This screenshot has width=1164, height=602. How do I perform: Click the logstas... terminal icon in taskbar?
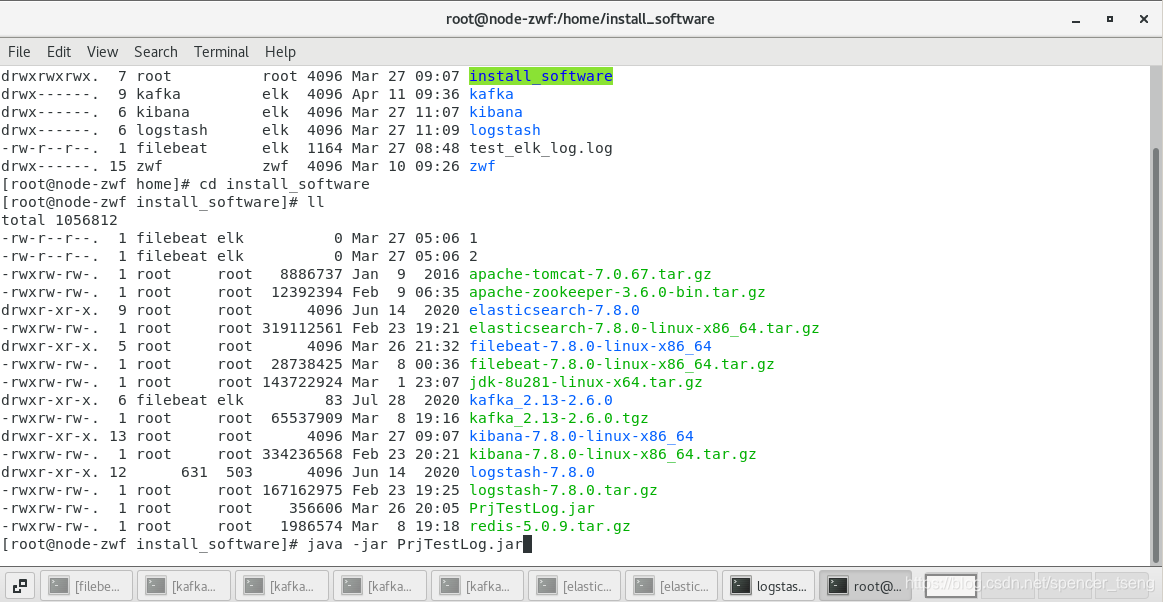(768, 585)
